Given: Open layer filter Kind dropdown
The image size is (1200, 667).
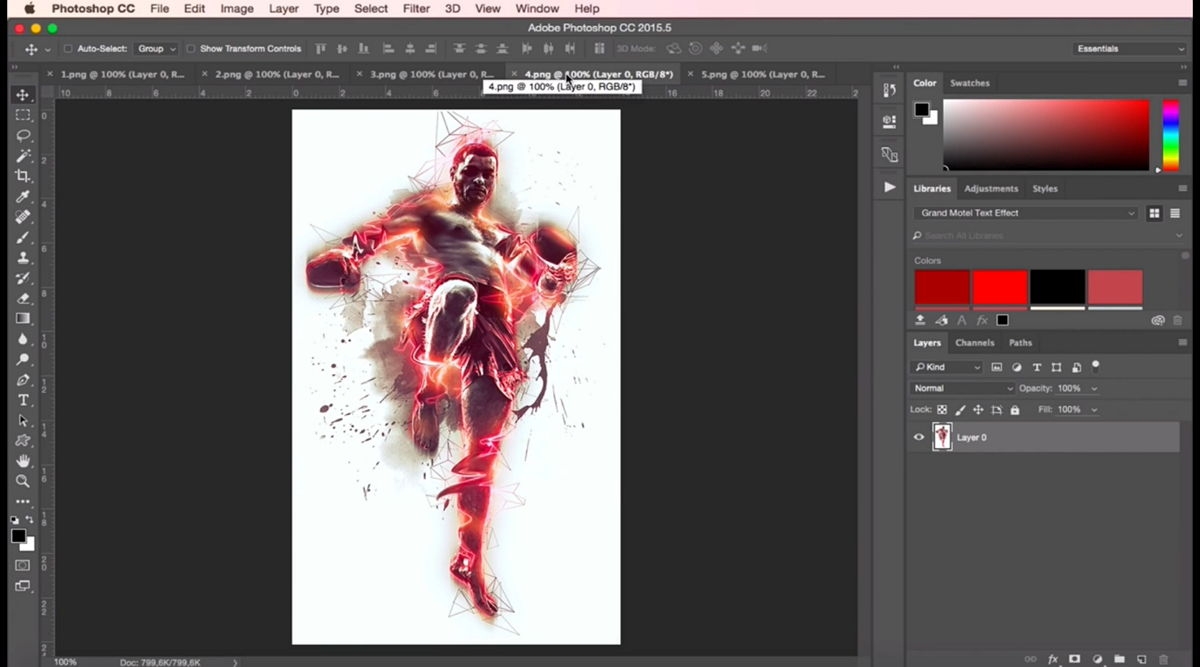Looking at the screenshot, I should 948,368.
